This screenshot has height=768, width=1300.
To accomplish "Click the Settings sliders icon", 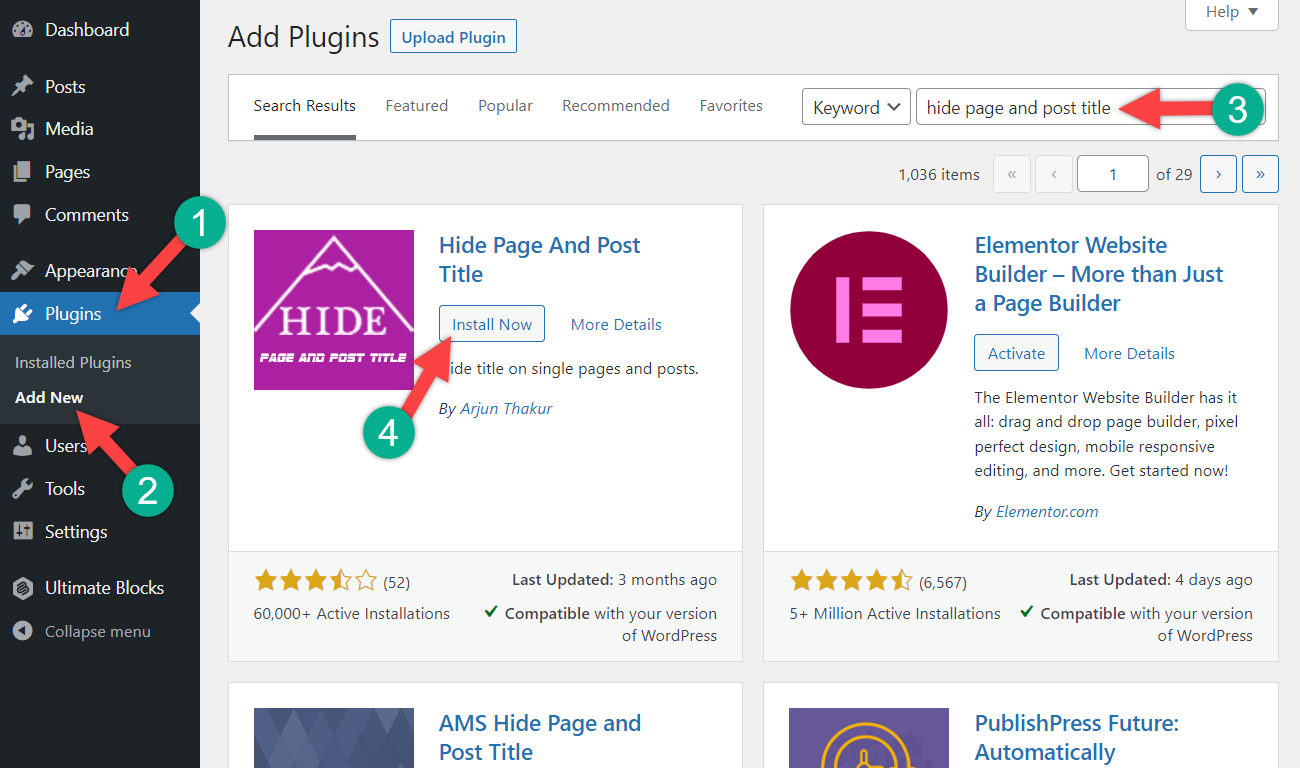I will tap(22, 532).
